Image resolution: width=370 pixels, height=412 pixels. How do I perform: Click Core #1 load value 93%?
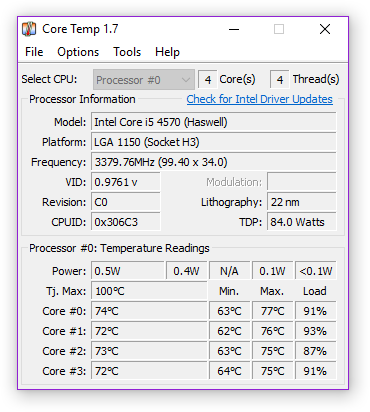pyautogui.click(x=315, y=331)
